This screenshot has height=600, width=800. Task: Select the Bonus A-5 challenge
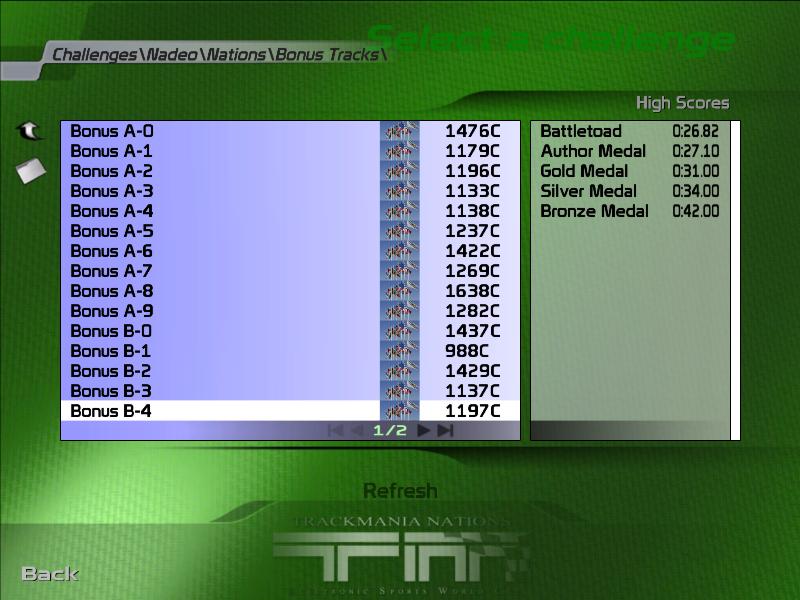click(x=112, y=231)
